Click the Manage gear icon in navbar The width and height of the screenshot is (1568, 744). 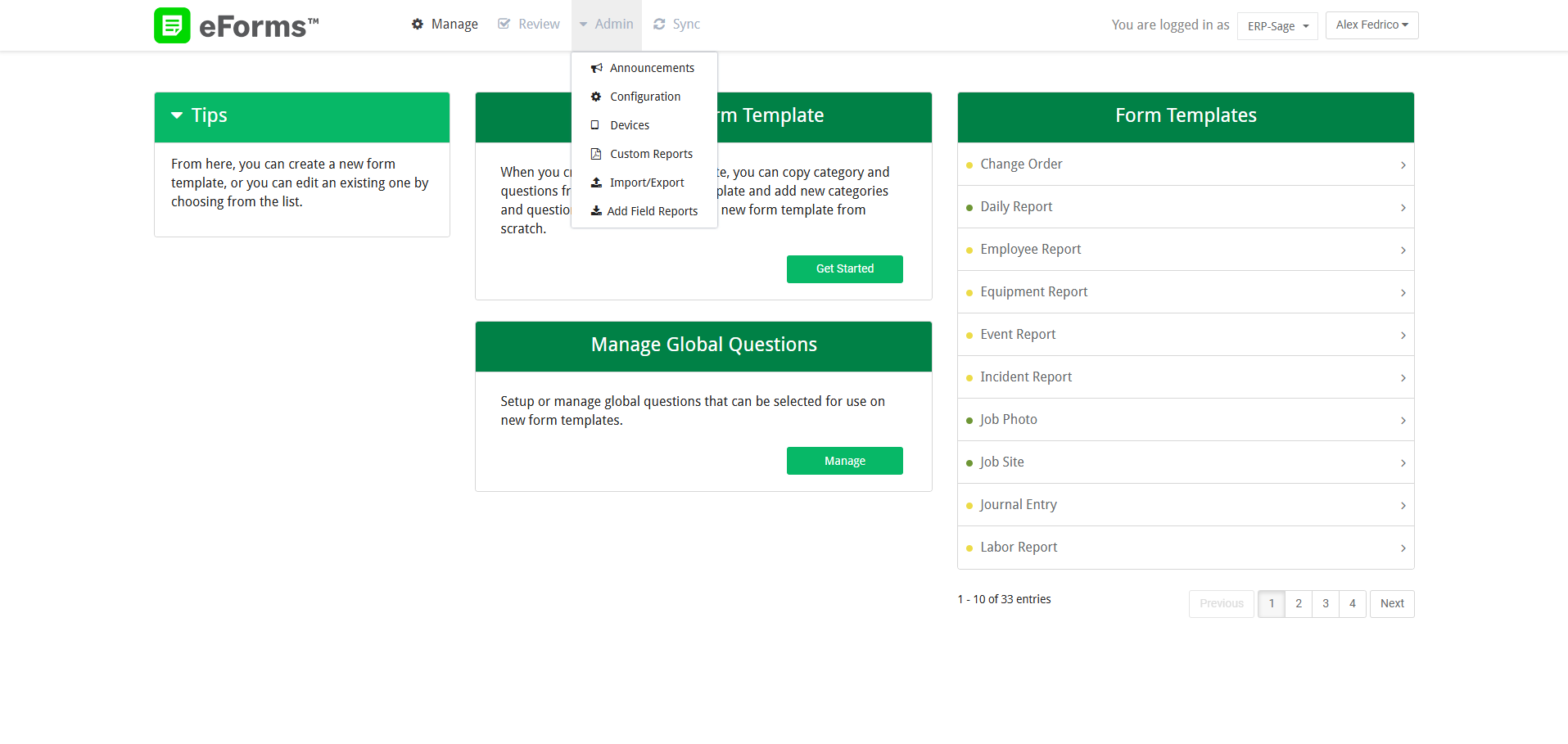point(418,25)
